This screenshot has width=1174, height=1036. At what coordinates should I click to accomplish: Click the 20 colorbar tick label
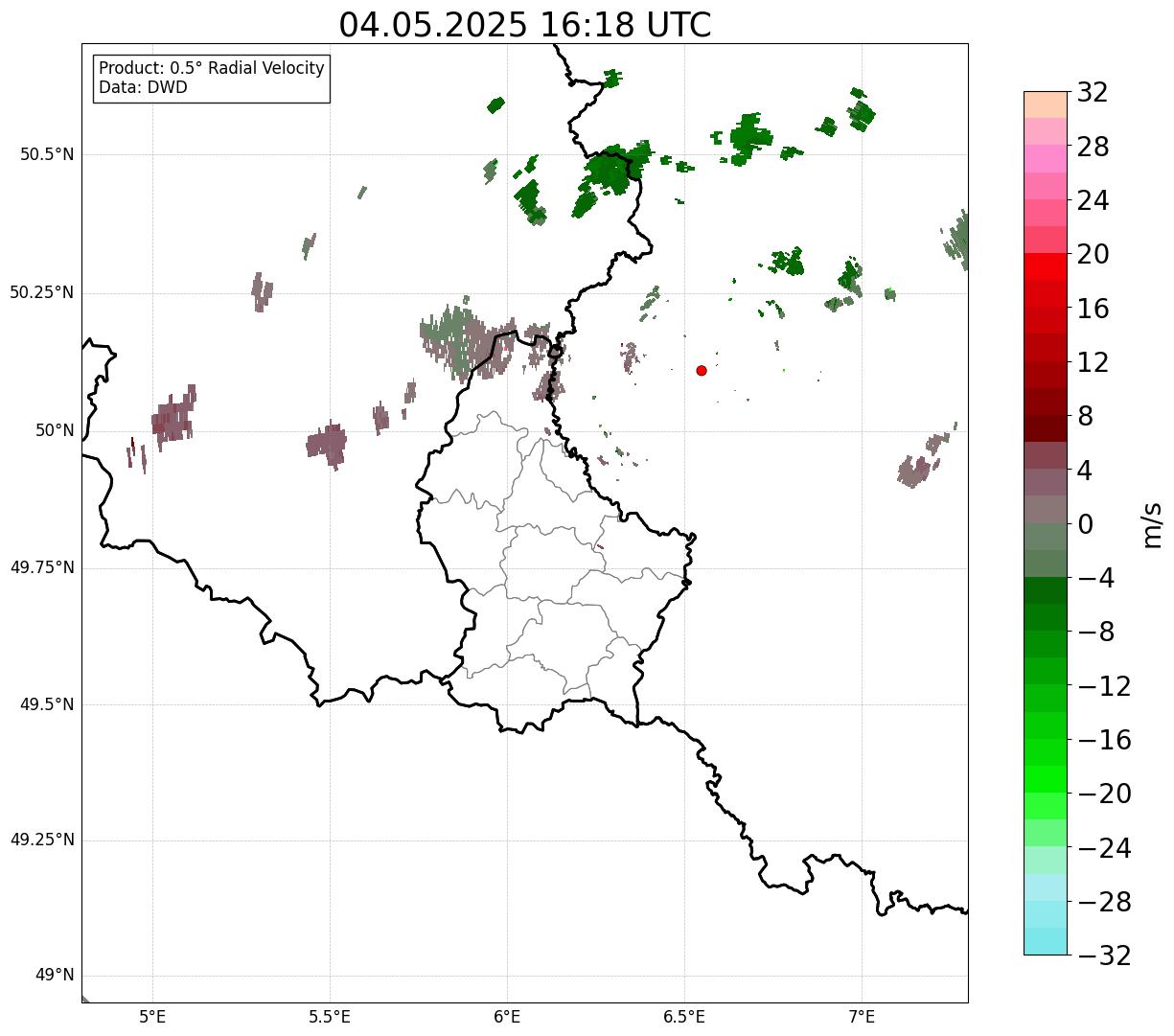click(1093, 255)
